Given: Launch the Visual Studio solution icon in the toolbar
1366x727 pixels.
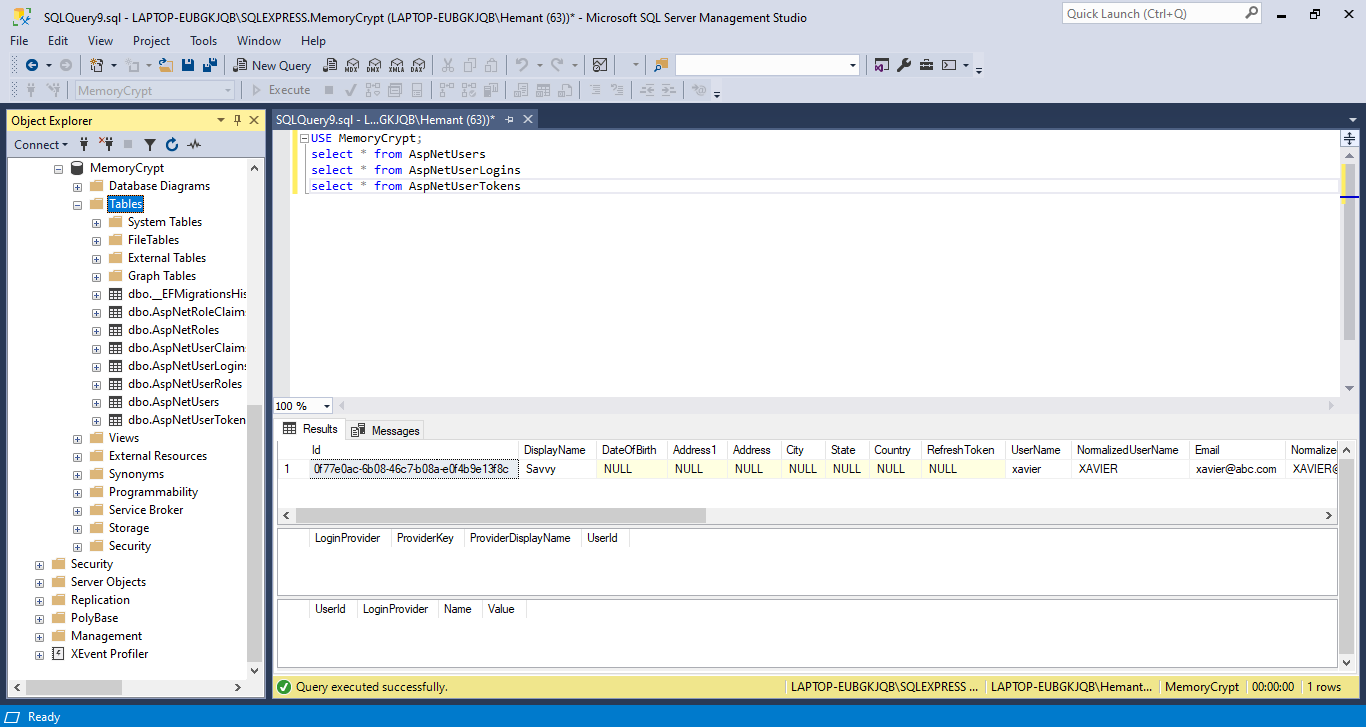Looking at the screenshot, I should (881, 65).
